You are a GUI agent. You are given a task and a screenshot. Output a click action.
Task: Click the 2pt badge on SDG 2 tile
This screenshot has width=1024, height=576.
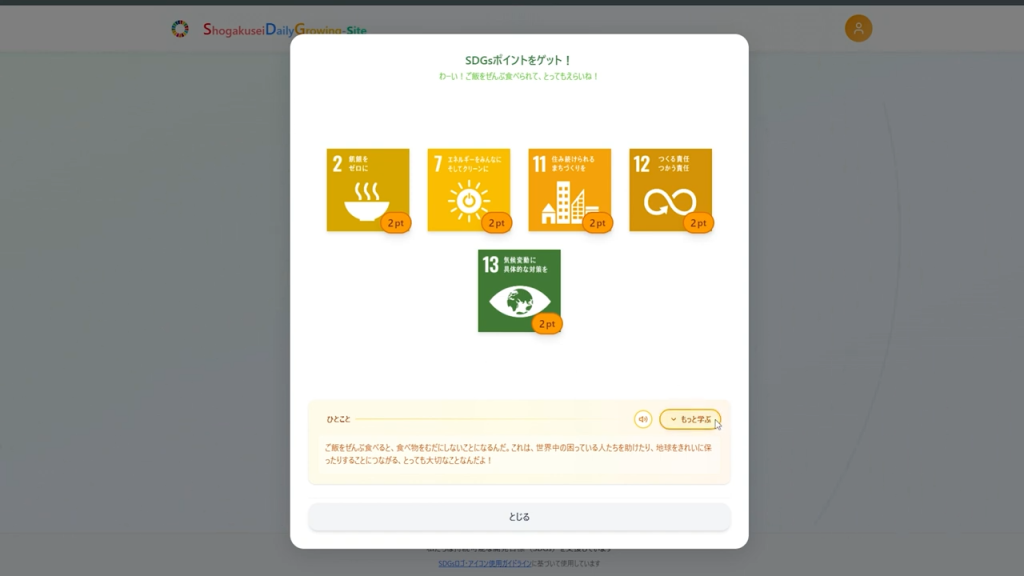(396, 223)
